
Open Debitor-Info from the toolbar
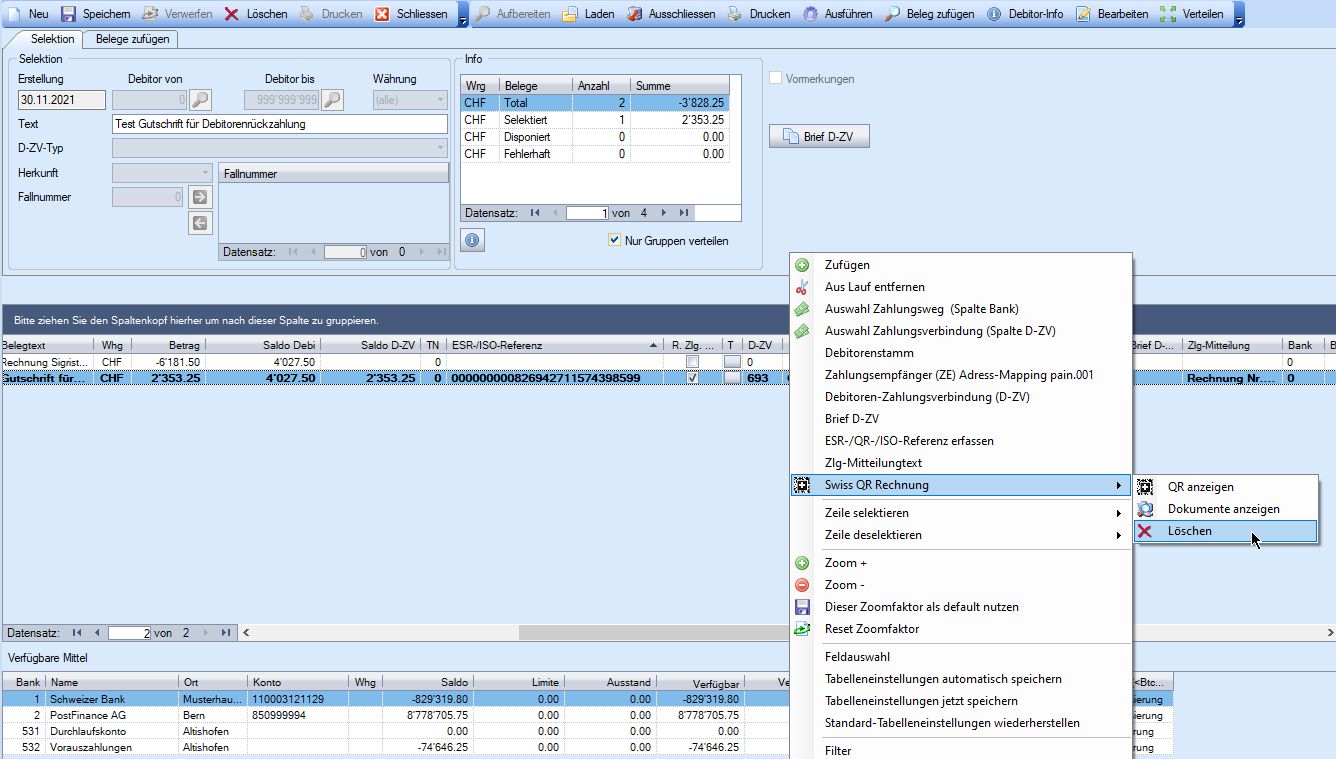1024,14
